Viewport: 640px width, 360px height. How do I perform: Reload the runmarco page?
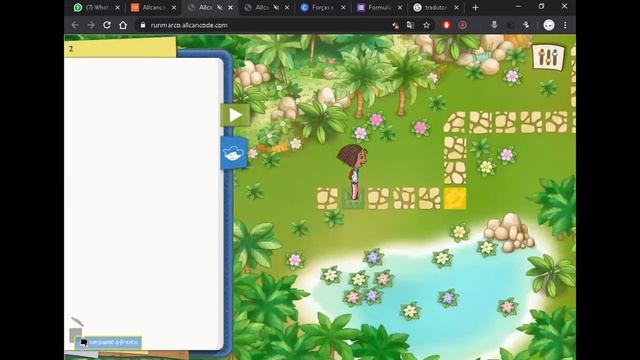coord(107,25)
